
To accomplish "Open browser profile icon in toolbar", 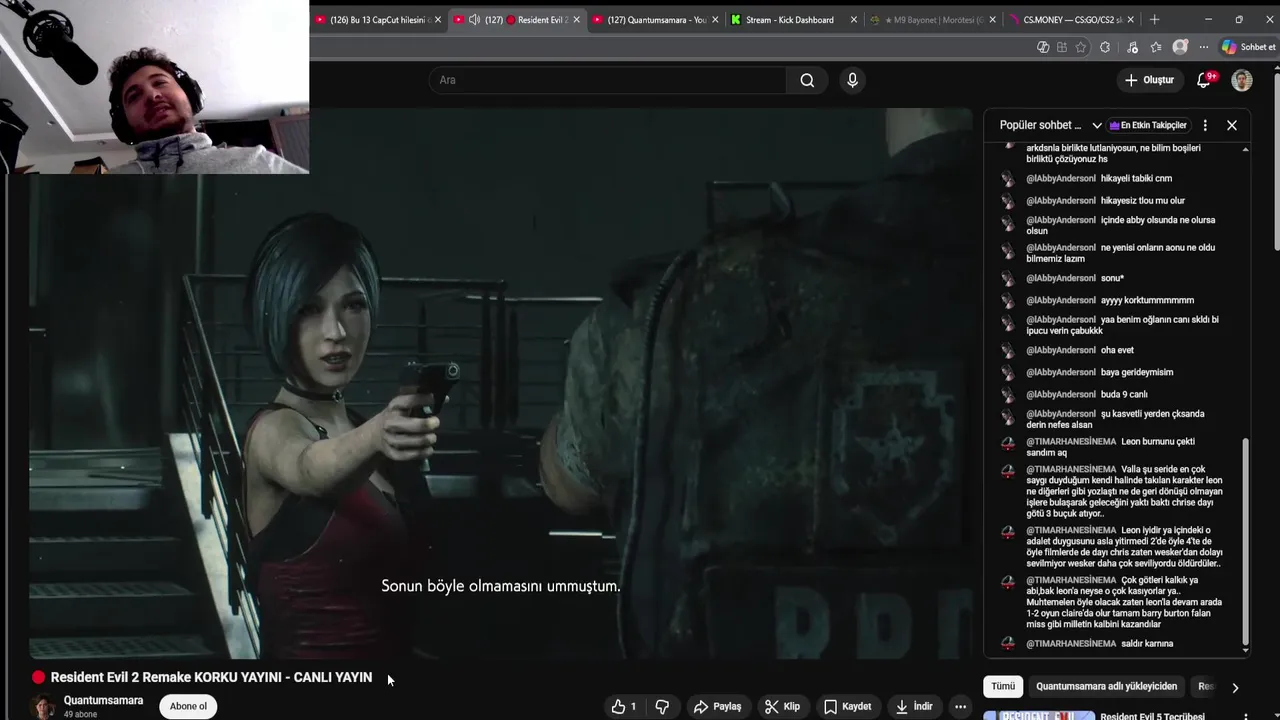I will [x=1180, y=47].
